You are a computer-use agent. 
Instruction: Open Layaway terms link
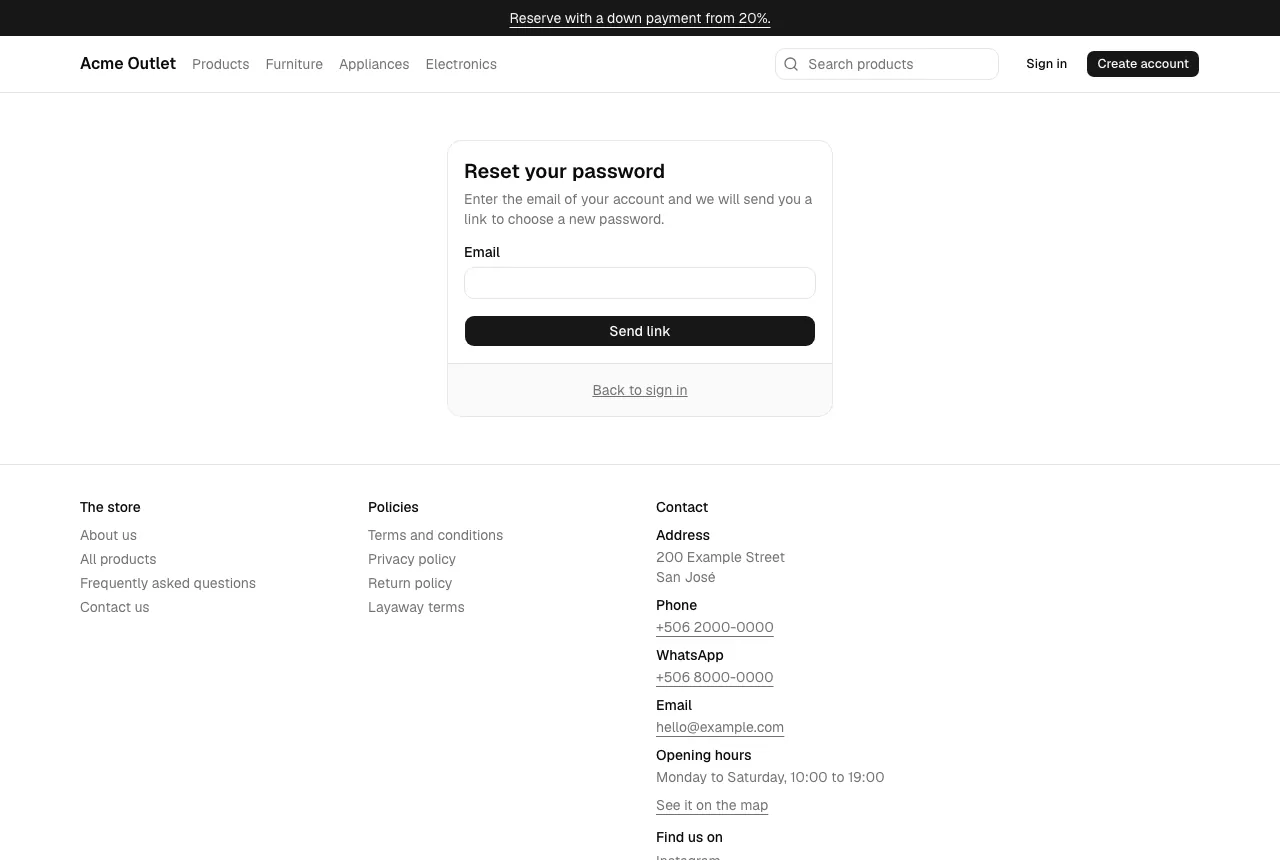click(x=416, y=607)
